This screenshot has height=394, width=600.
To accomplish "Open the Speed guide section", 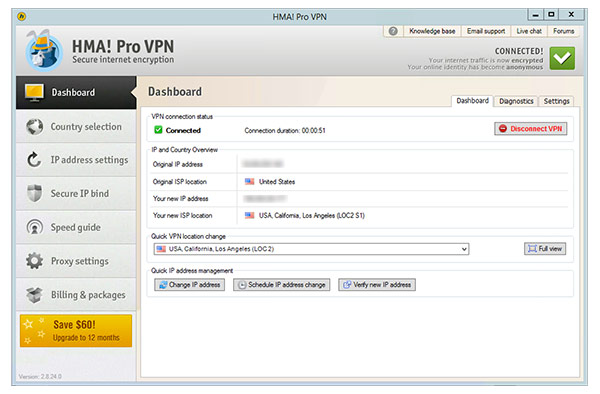I will [76, 227].
